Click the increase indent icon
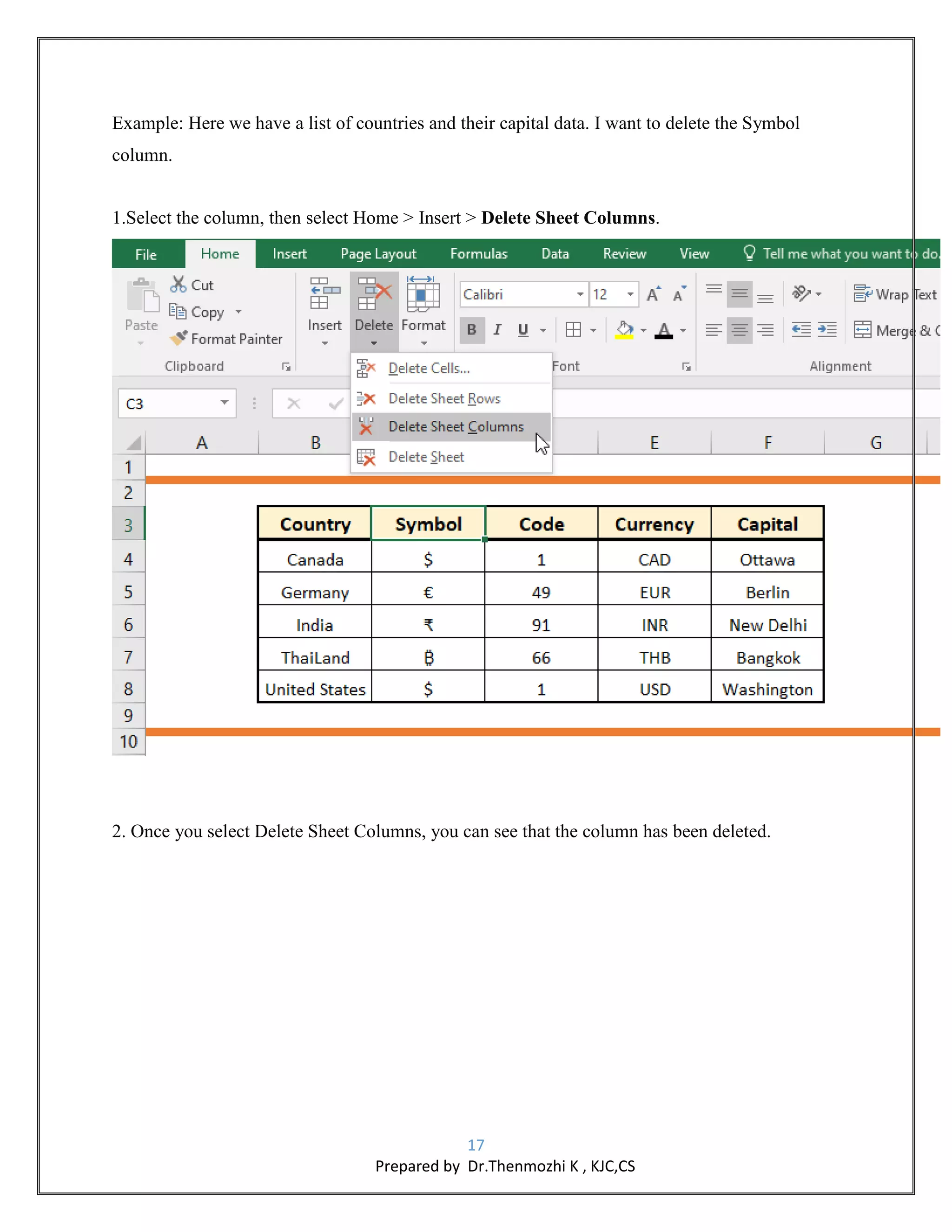This screenshot has width=952, height=1232. (x=827, y=330)
